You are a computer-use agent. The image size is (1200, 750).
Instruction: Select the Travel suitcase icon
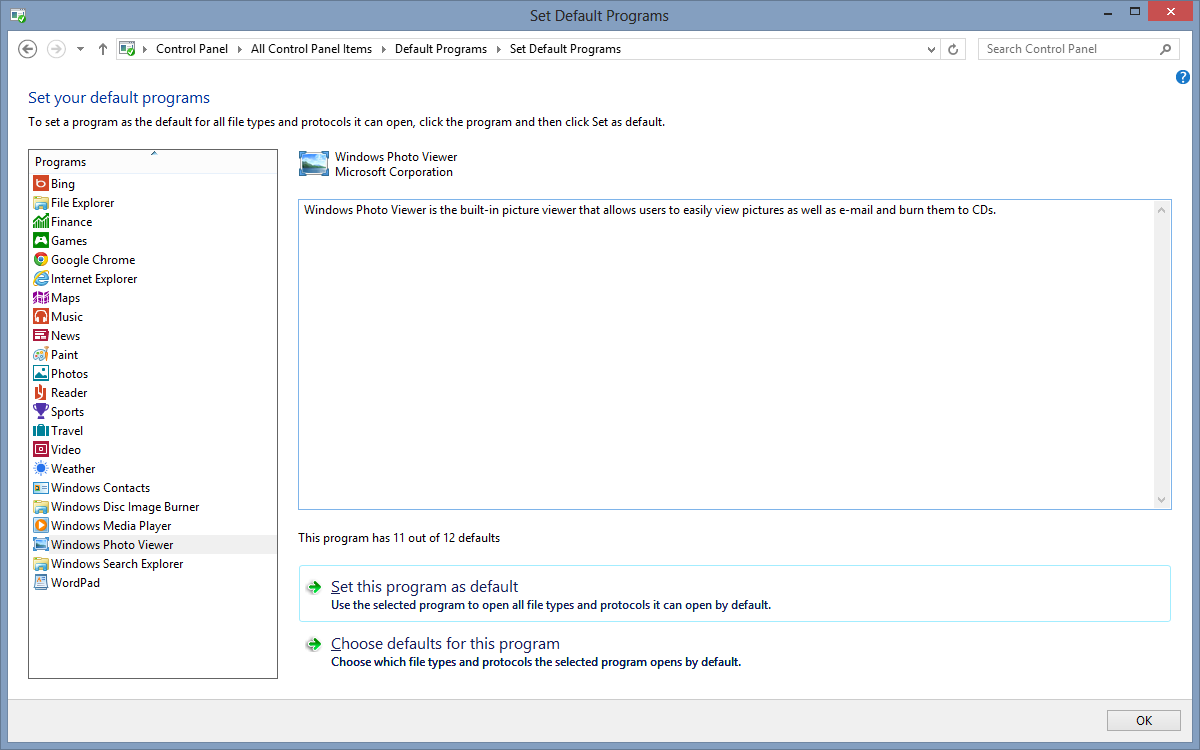point(41,431)
